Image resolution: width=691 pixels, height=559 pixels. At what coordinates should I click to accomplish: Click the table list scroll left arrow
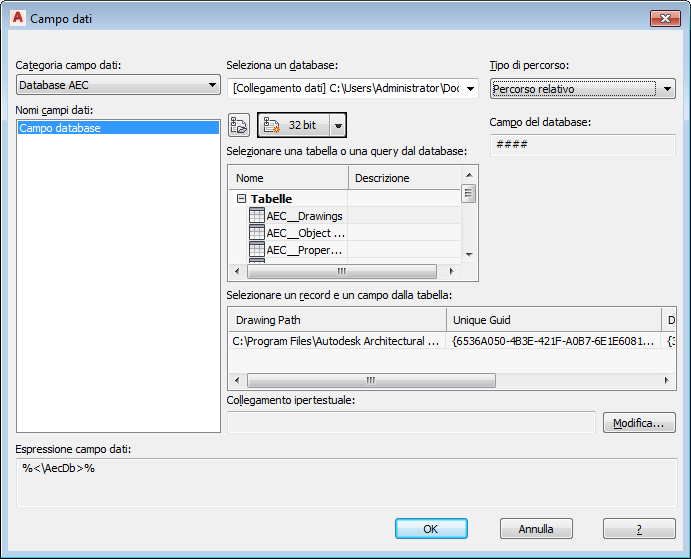237,271
